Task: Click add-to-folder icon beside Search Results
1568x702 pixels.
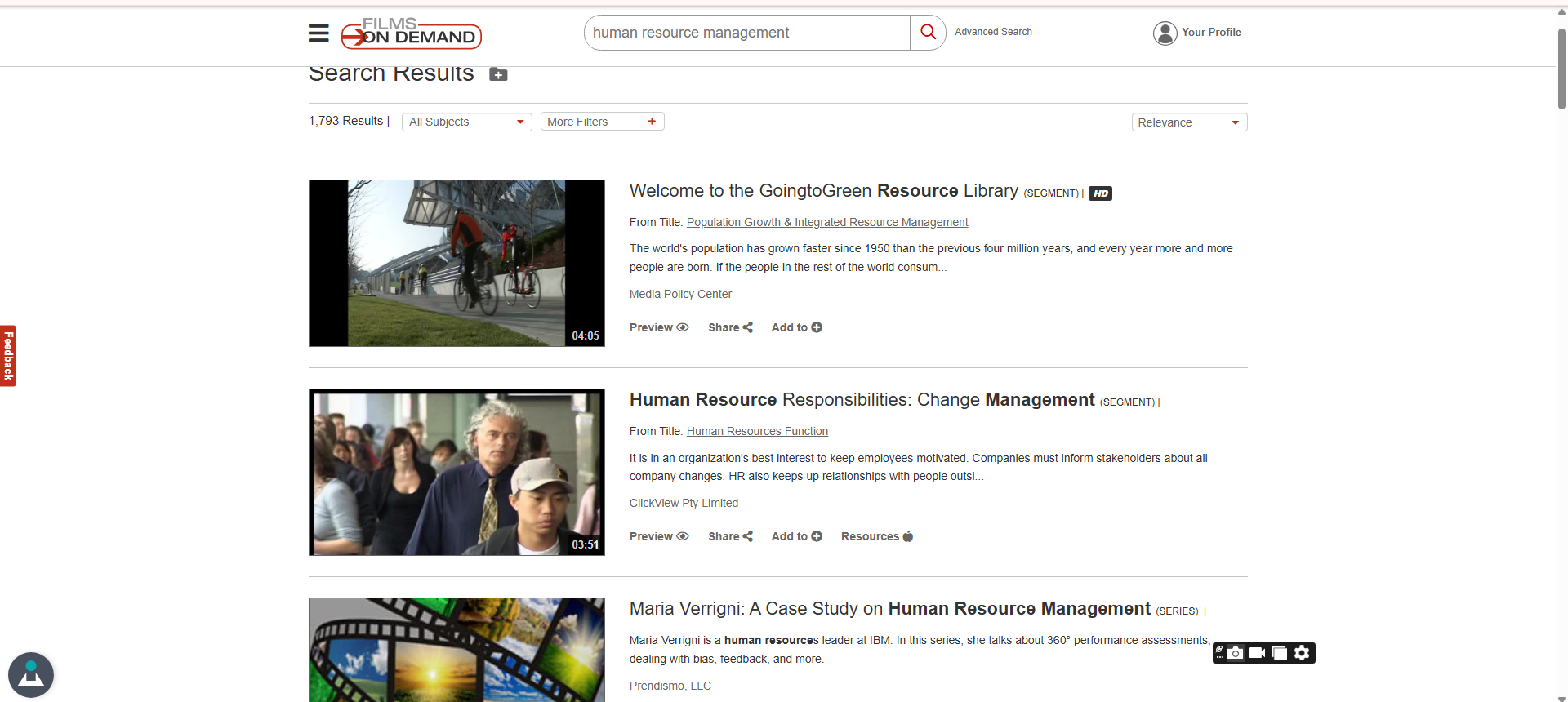Action: (x=498, y=74)
